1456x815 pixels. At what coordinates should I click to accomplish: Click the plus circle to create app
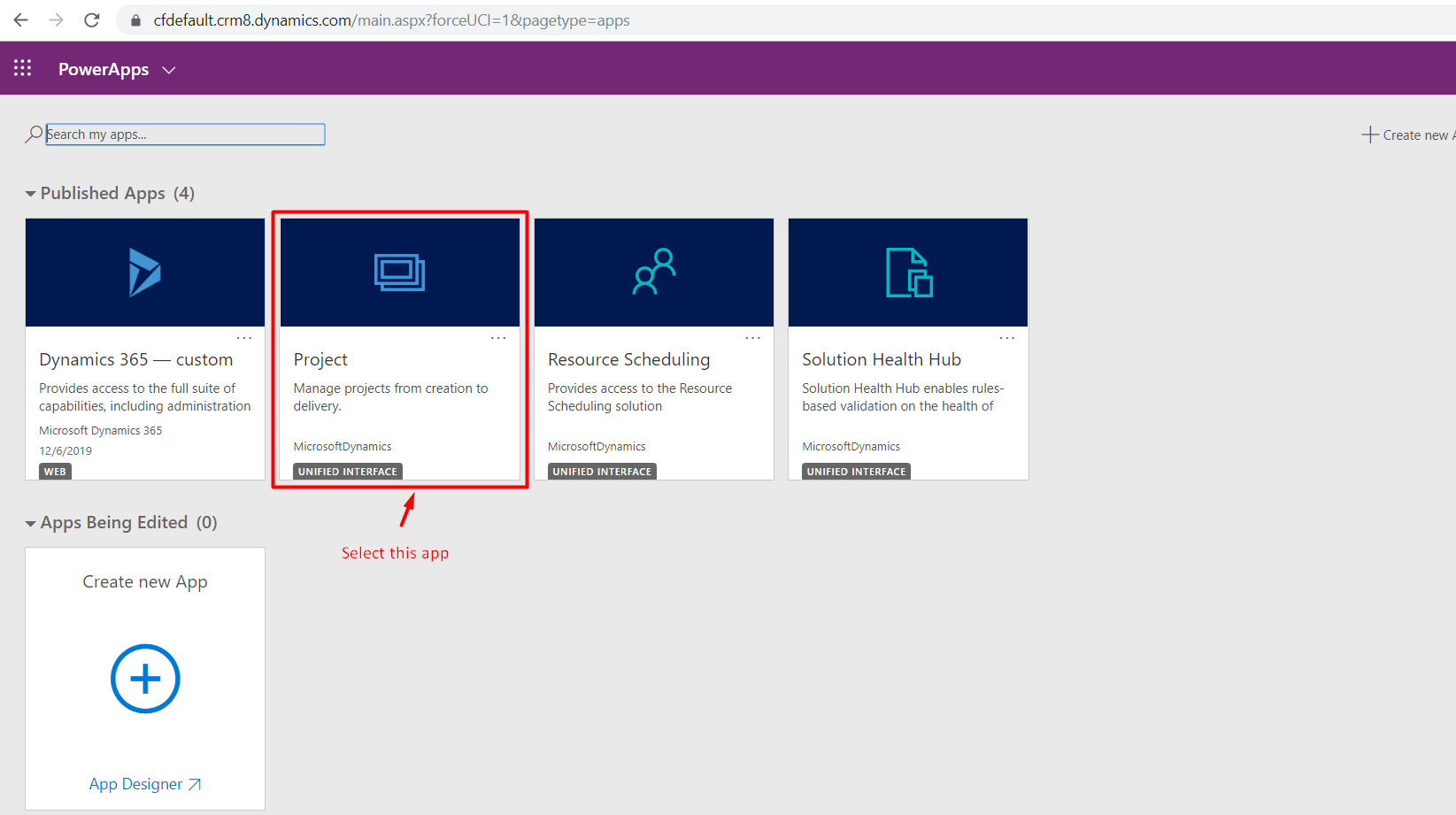[145, 679]
